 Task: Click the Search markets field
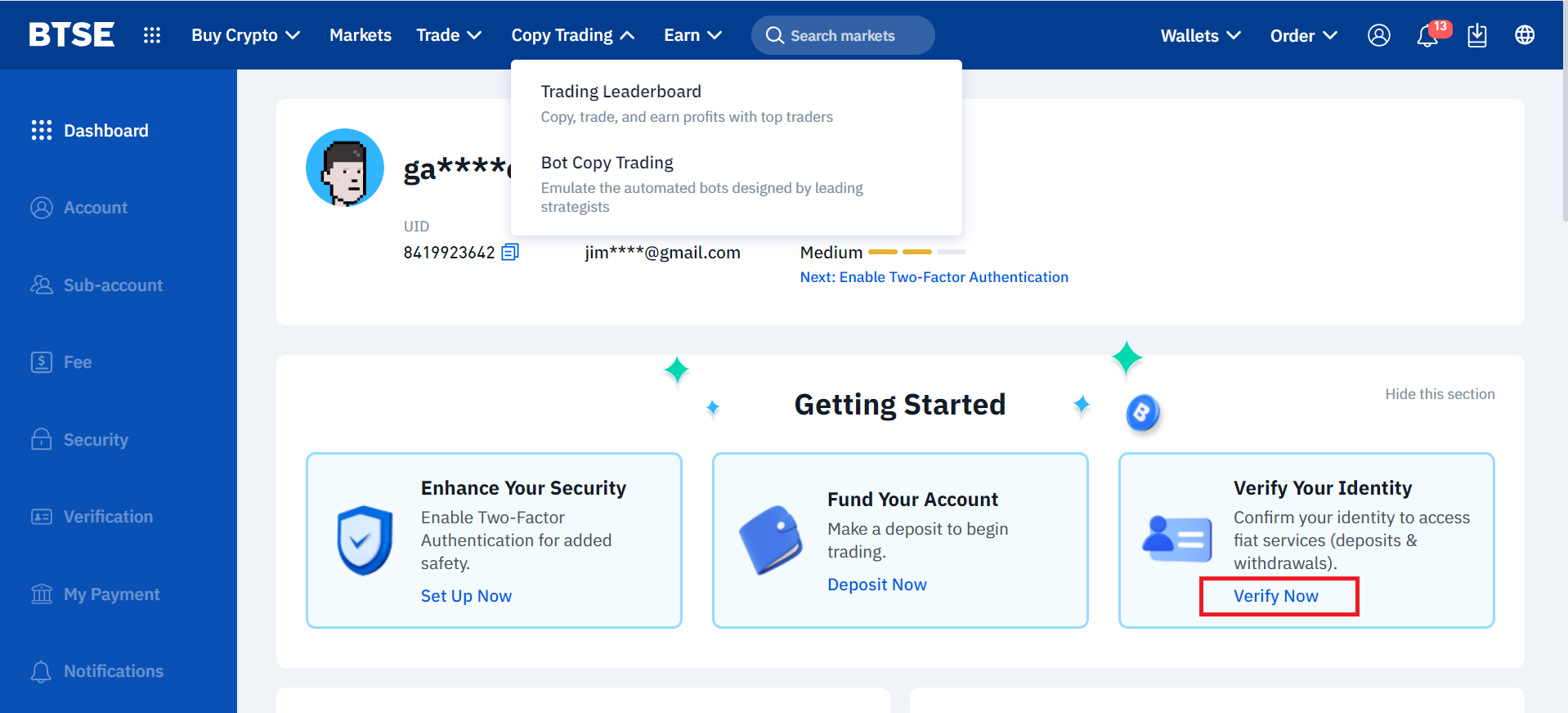pyautogui.click(x=843, y=35)
